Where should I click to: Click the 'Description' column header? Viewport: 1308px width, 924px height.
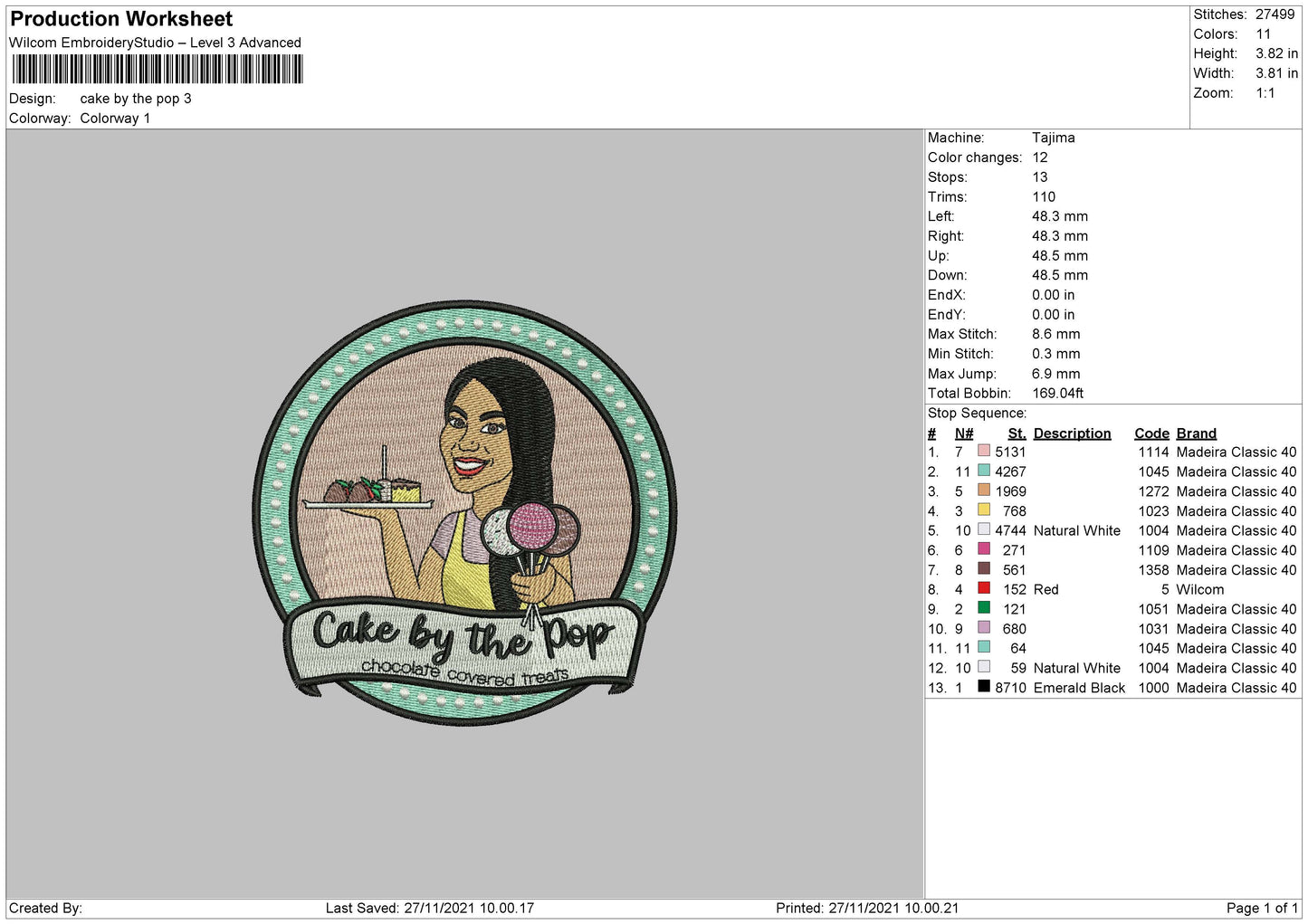pos(1072,433)
